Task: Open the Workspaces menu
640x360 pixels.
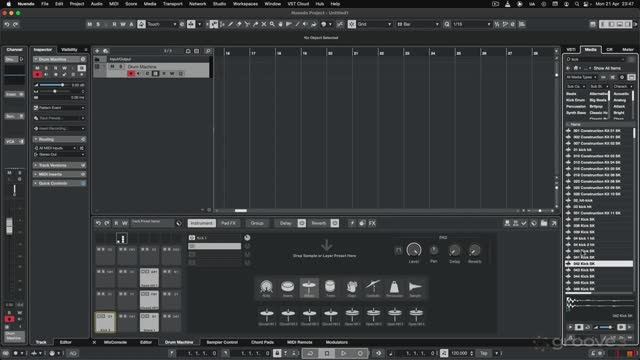Action: click(245, 4)
